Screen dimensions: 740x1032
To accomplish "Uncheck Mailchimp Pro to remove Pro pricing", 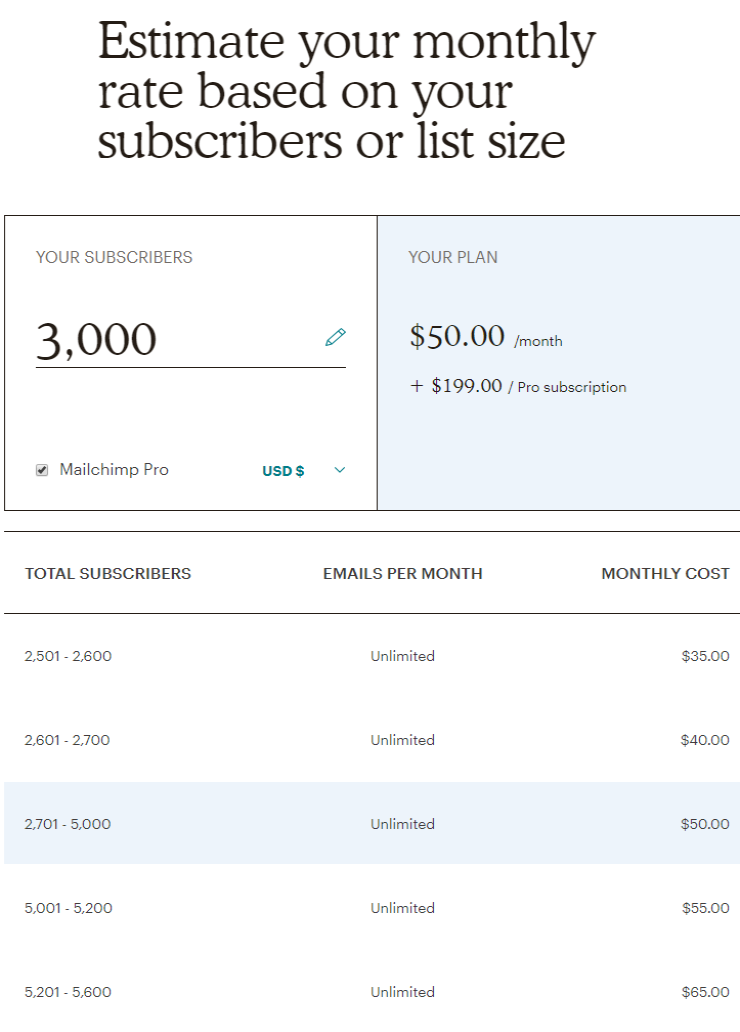I will point(41,469).
